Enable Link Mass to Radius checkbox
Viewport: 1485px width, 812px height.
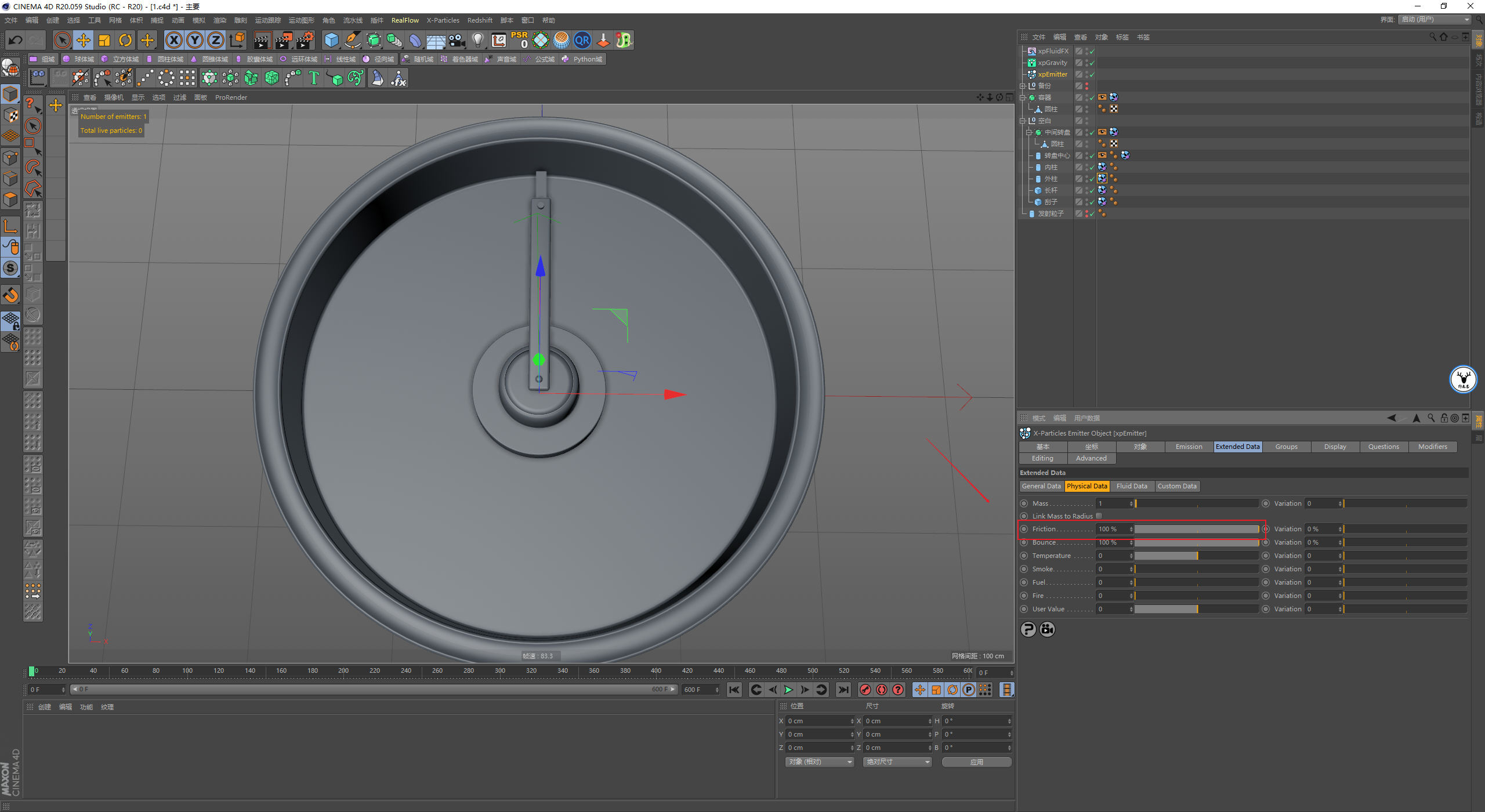pos(1102,516)
